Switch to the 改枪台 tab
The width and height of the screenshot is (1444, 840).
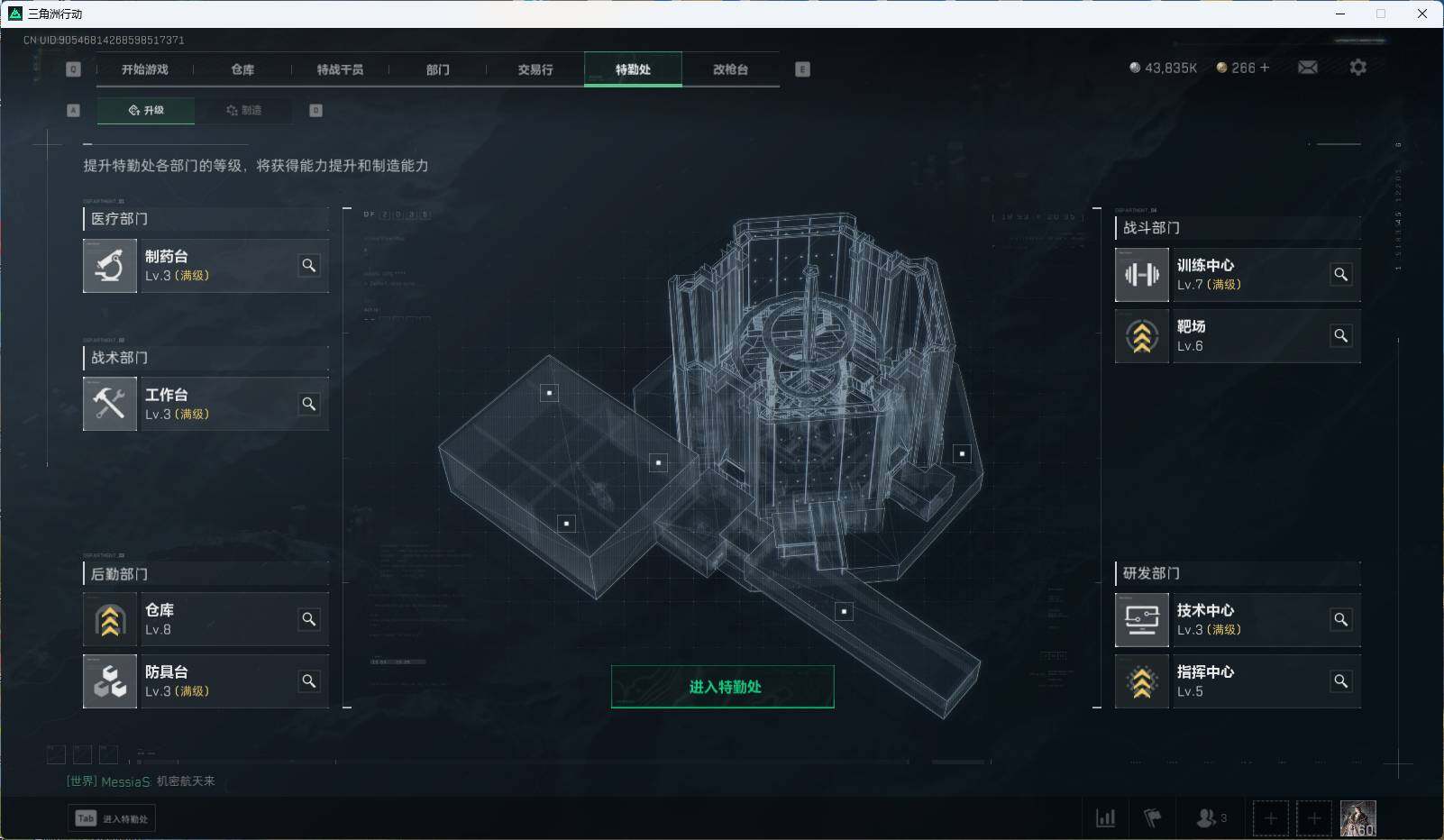tap(730, 69)
